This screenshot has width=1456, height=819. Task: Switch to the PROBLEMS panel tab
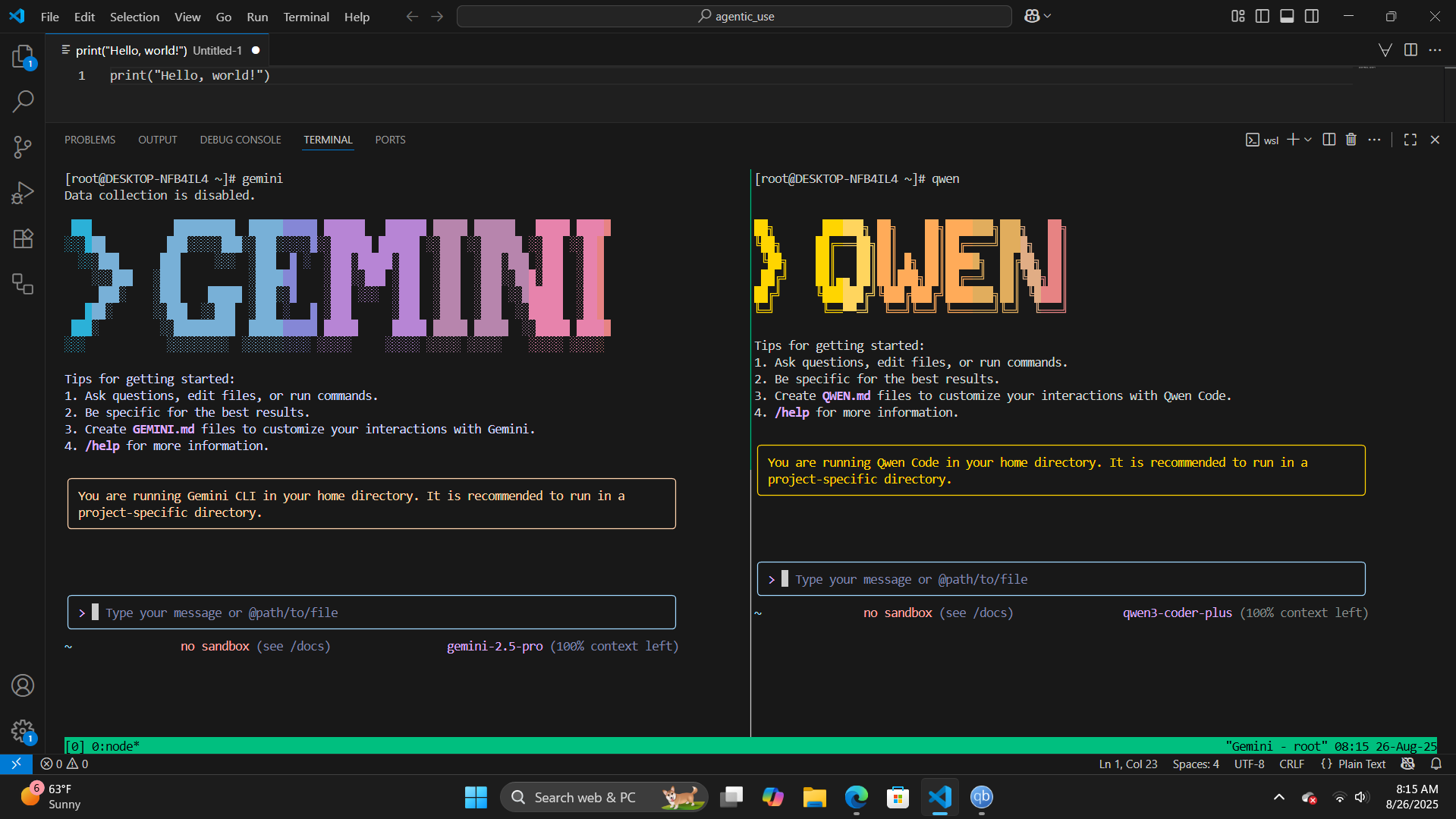tap(90, 140)
